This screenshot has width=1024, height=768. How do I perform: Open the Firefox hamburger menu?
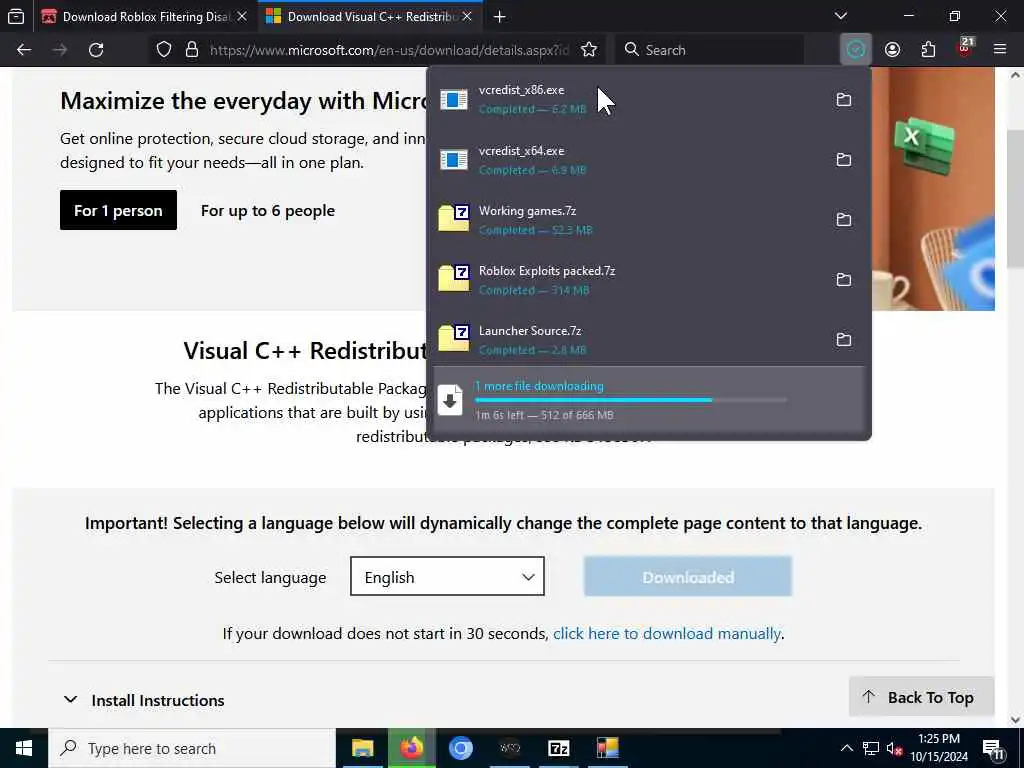coord(1000,50)
